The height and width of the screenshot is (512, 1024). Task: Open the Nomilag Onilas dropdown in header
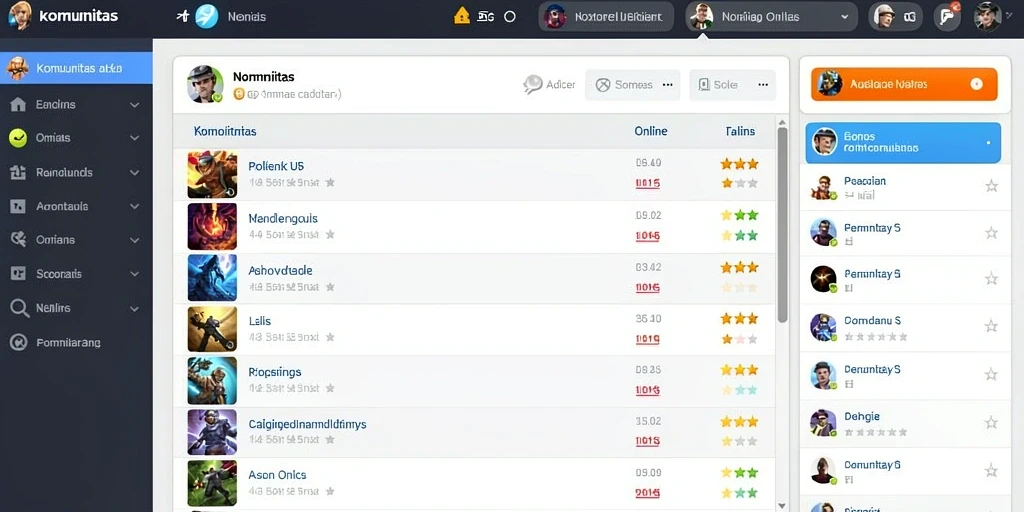[x=771, y=16]
